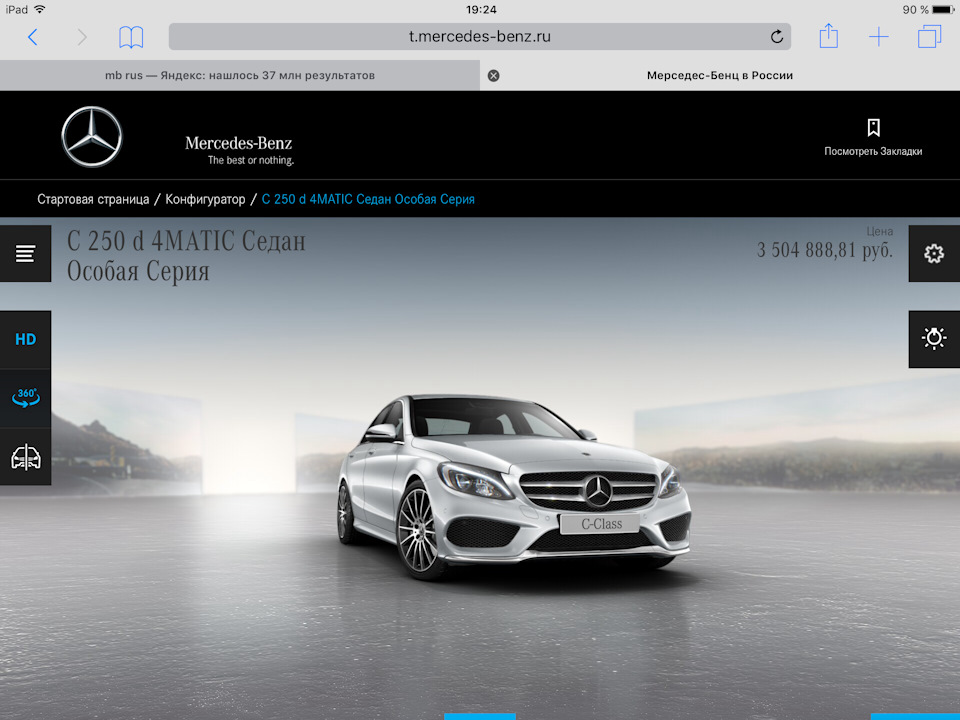Select the 'Мерседес-Бенц в России' tab
The height and width of the screenshot is (720, 960).
pyautogui.click(x=720, y=75)
